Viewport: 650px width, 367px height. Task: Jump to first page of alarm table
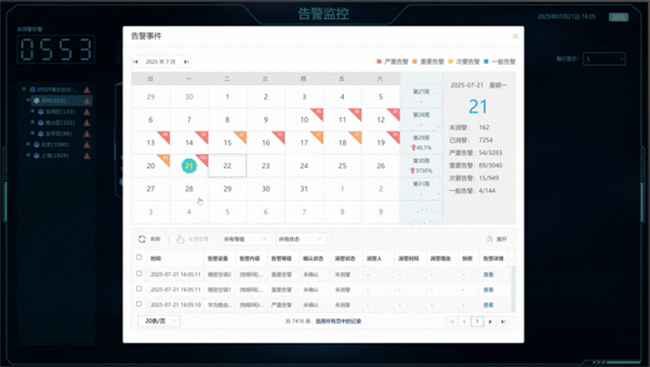[x=452, y=321]
